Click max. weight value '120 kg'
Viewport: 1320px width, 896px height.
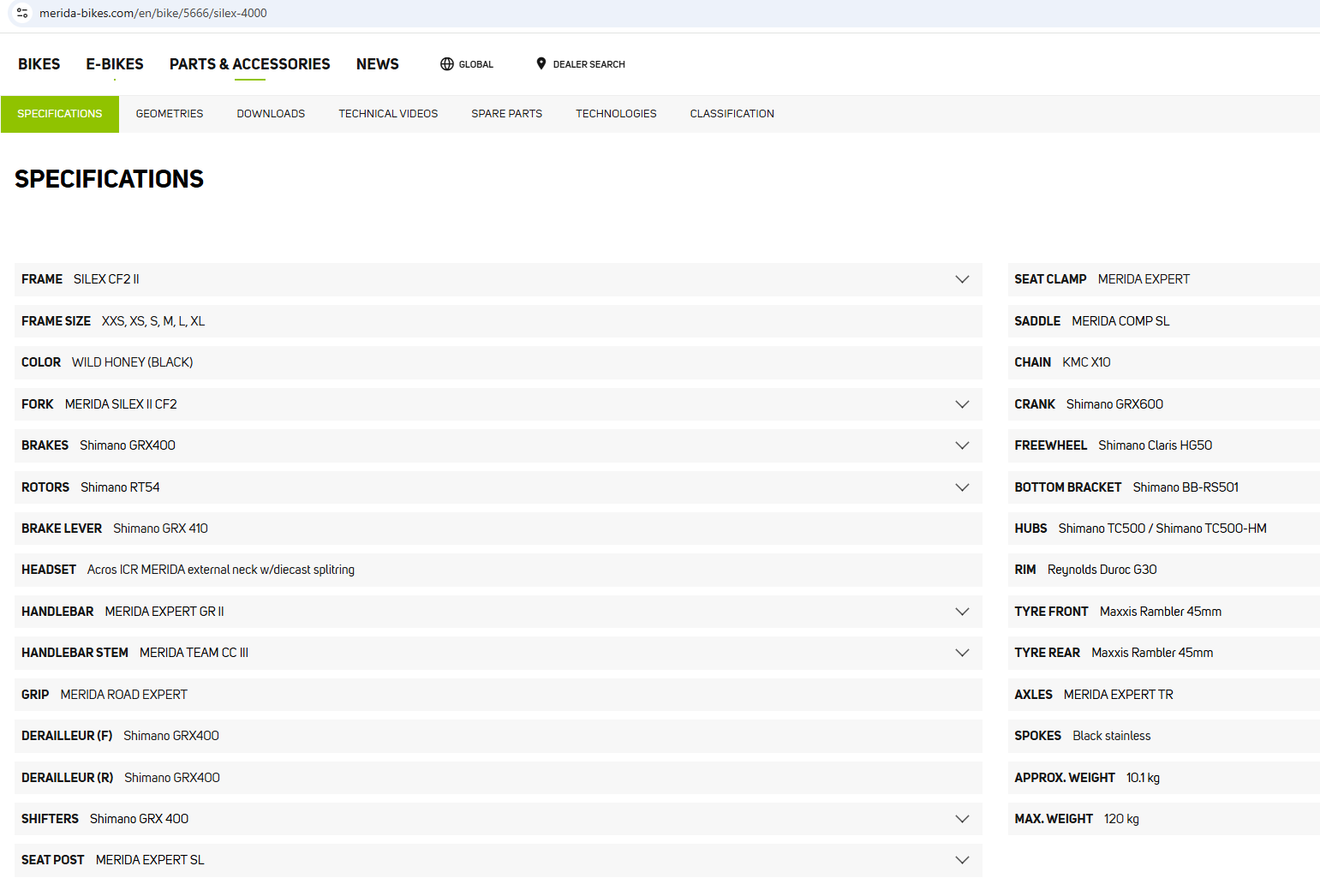click(1121, 819)
